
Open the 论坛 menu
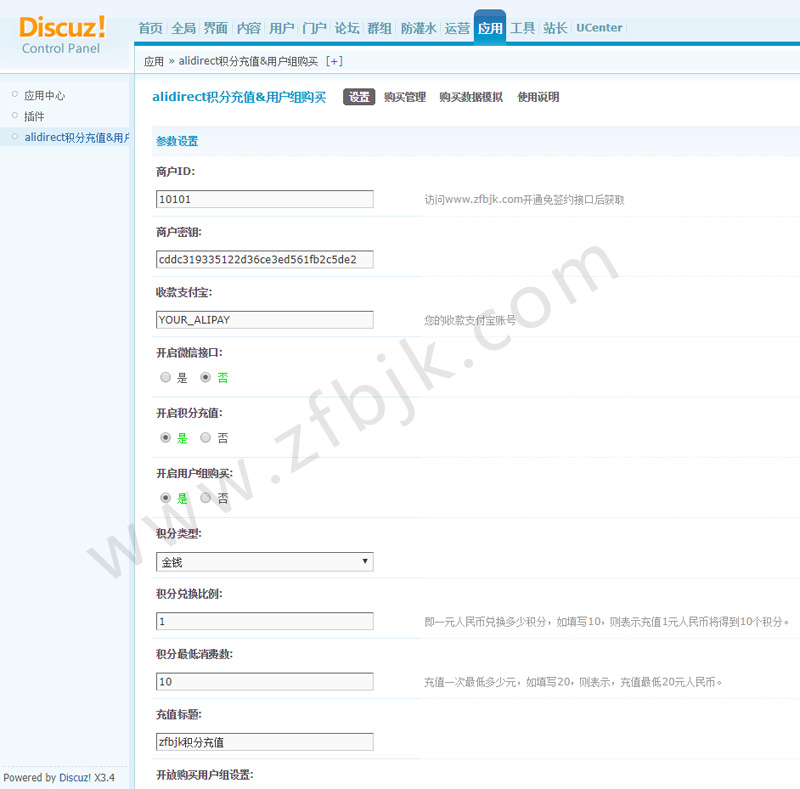pos(347,28)
